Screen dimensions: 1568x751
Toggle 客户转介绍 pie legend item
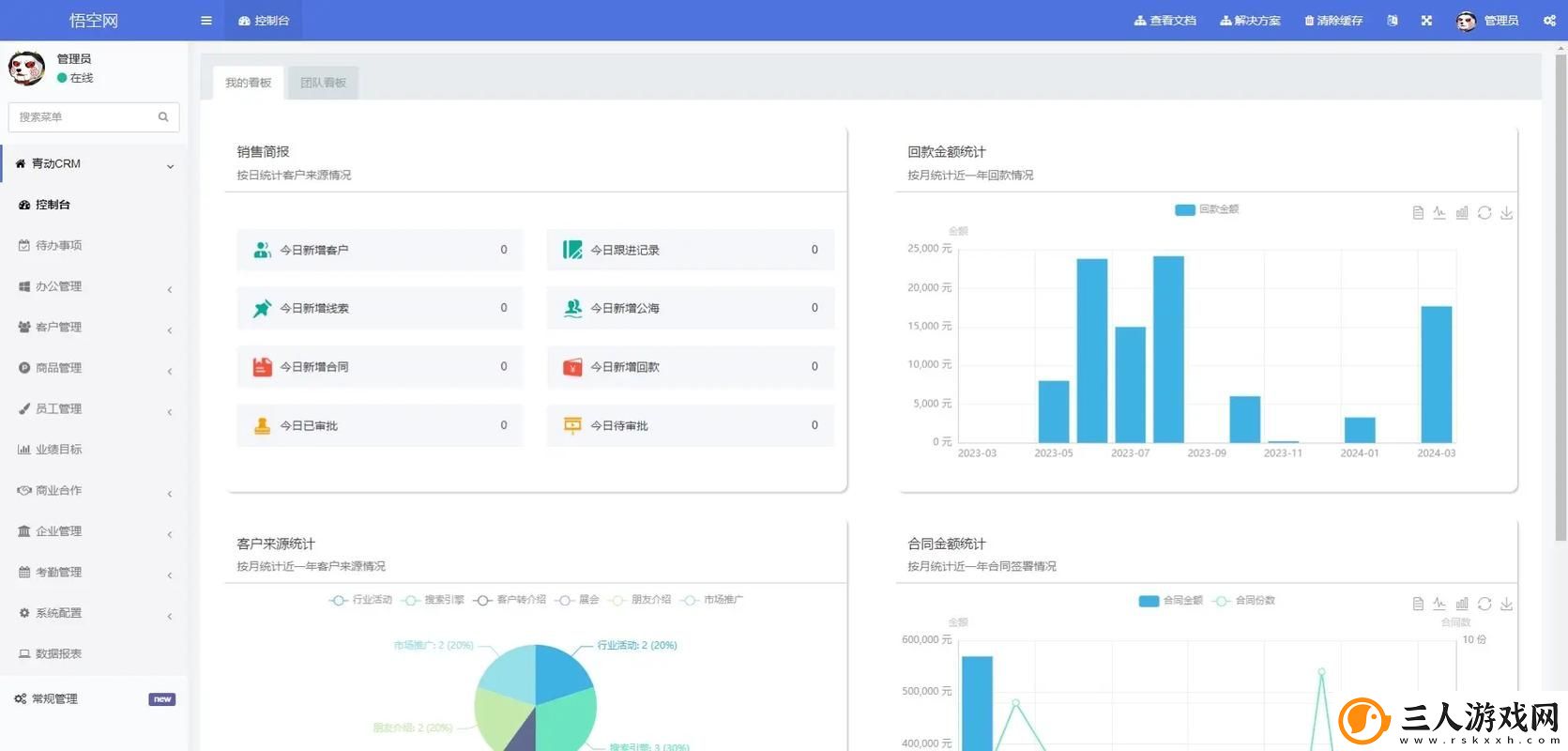(x=510, y=600)
